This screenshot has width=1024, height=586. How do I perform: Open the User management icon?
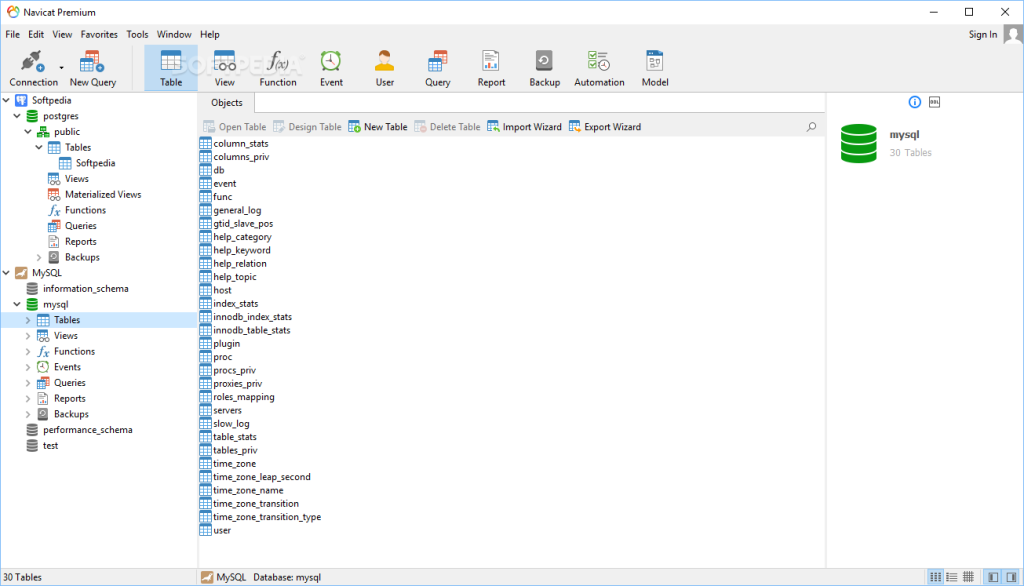(385, 68)
